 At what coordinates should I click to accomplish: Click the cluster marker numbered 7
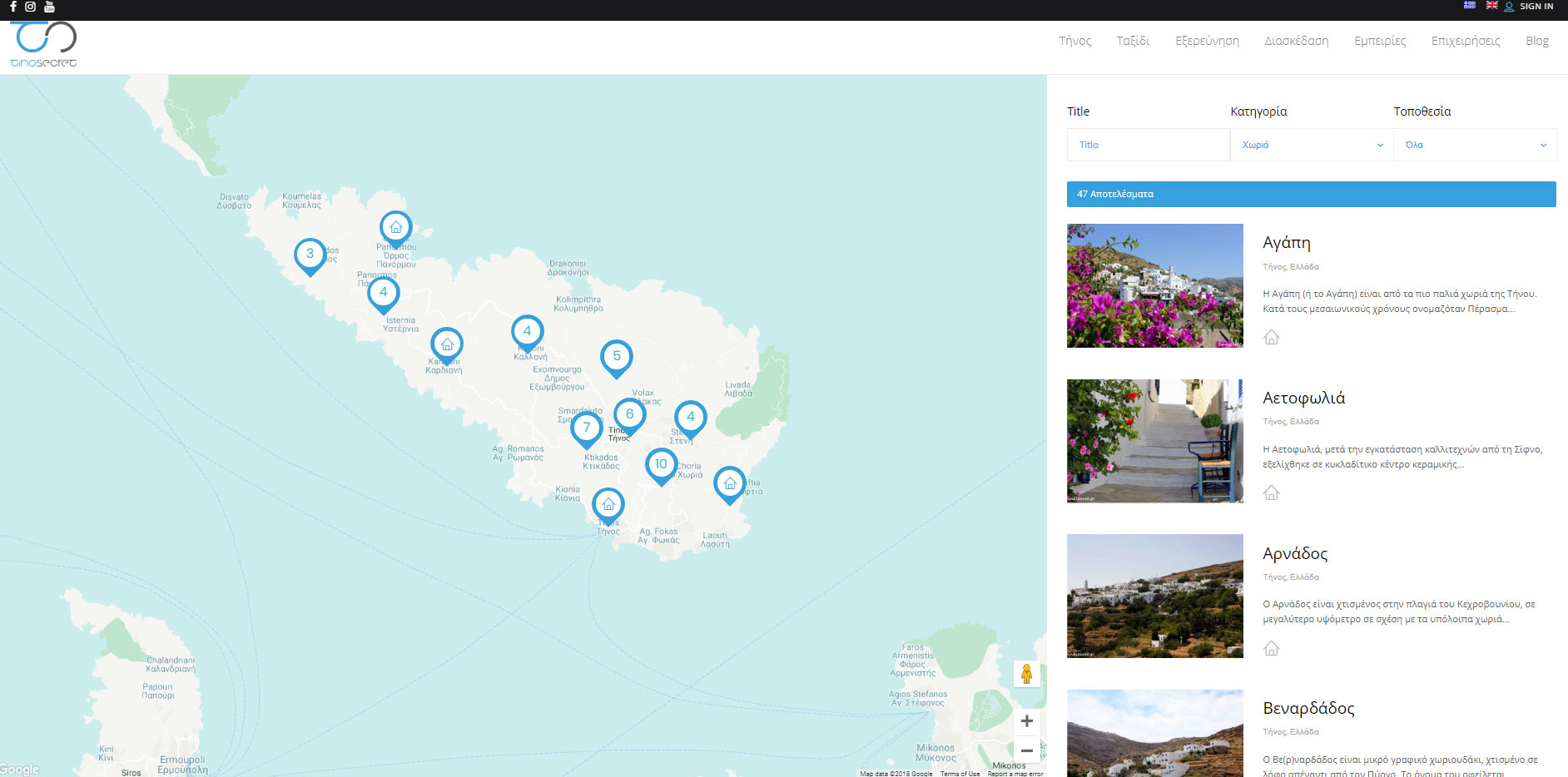click(587, 429)
